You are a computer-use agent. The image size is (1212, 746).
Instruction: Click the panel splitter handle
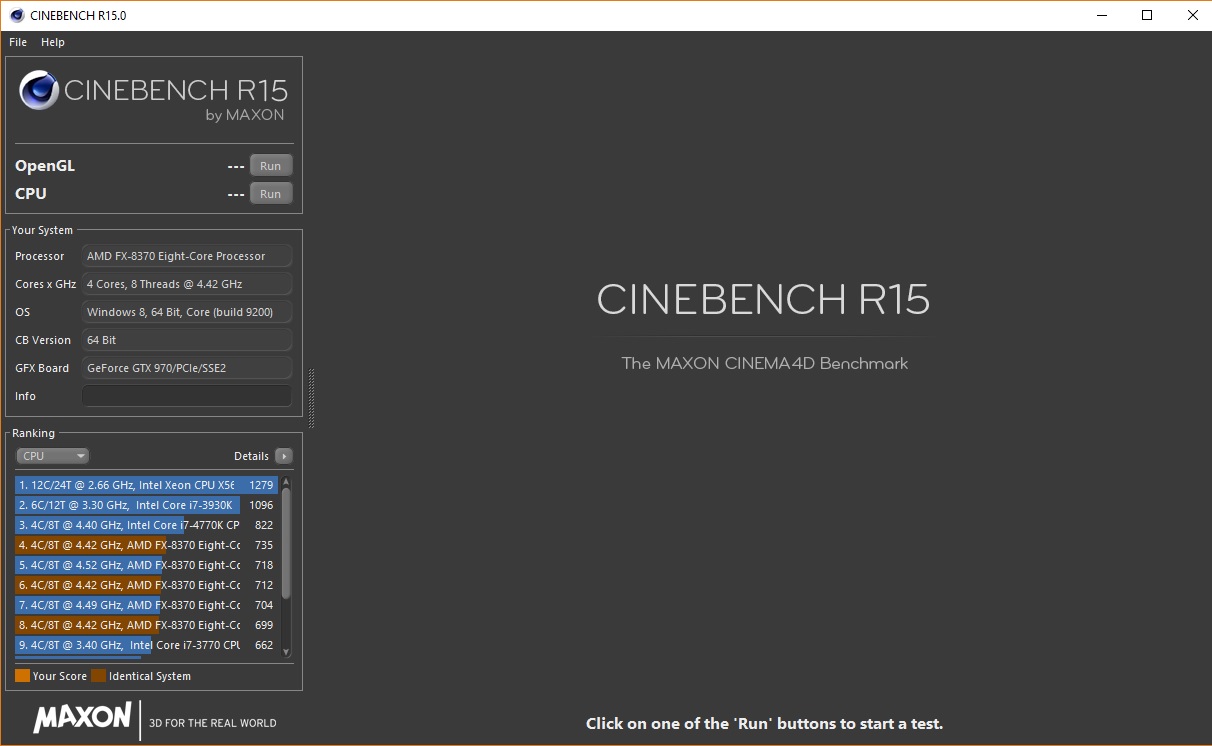click(311, 398)
